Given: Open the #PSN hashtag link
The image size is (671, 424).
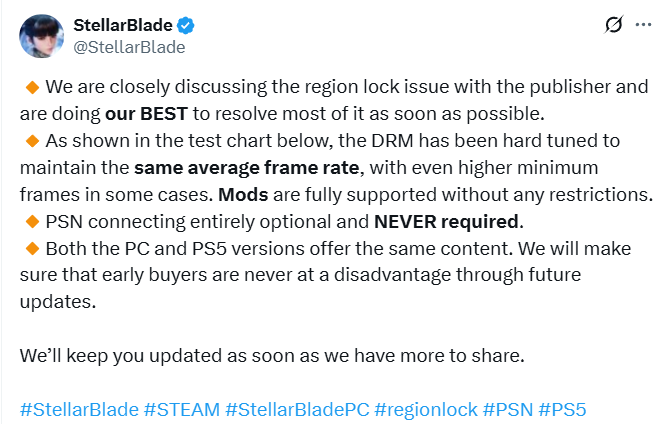Looking at the screenshot, I should [508, 409].
